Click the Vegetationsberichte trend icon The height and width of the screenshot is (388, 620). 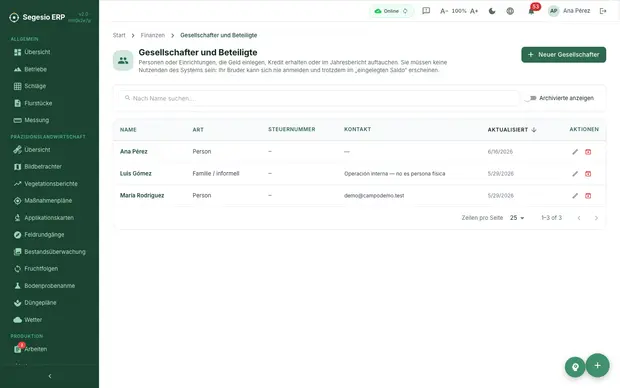pos(17,184)
